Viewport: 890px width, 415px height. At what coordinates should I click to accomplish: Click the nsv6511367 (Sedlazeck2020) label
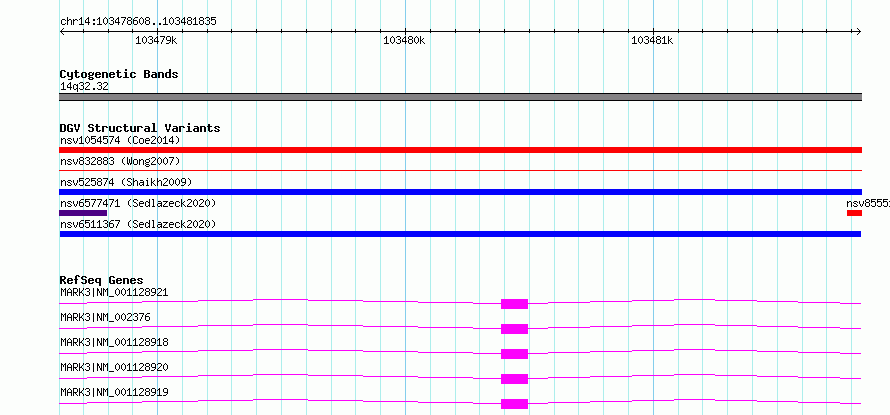[138, 224]
